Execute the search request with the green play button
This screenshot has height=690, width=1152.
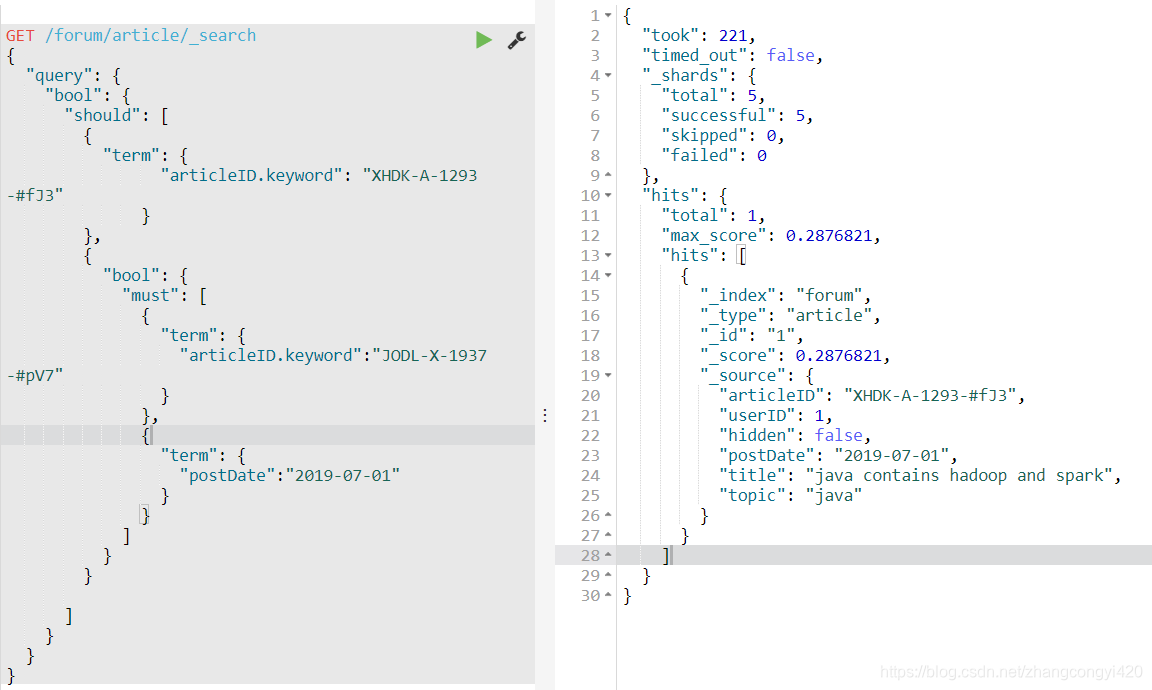click(x=484, y=39)
